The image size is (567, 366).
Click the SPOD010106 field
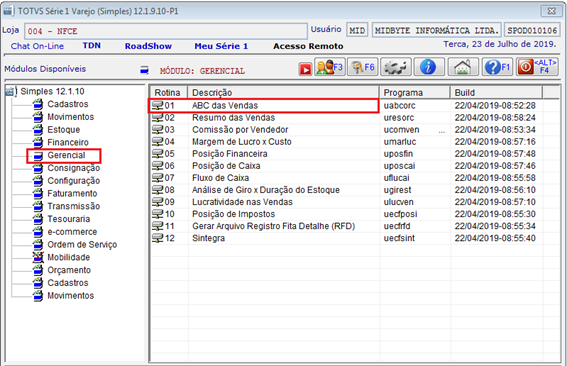(x=532, y=30)
